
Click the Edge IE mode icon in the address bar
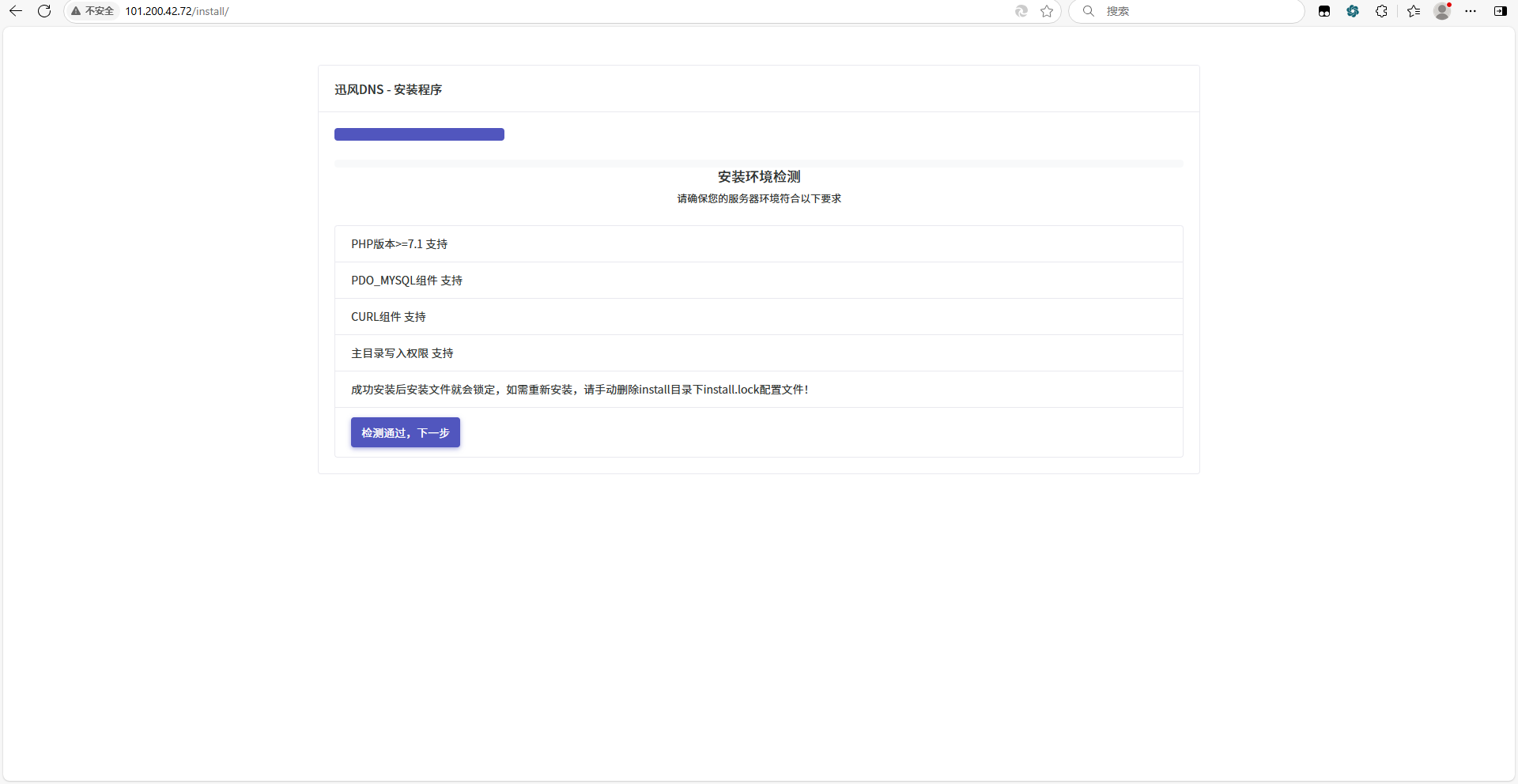(x=1021, y=11)
